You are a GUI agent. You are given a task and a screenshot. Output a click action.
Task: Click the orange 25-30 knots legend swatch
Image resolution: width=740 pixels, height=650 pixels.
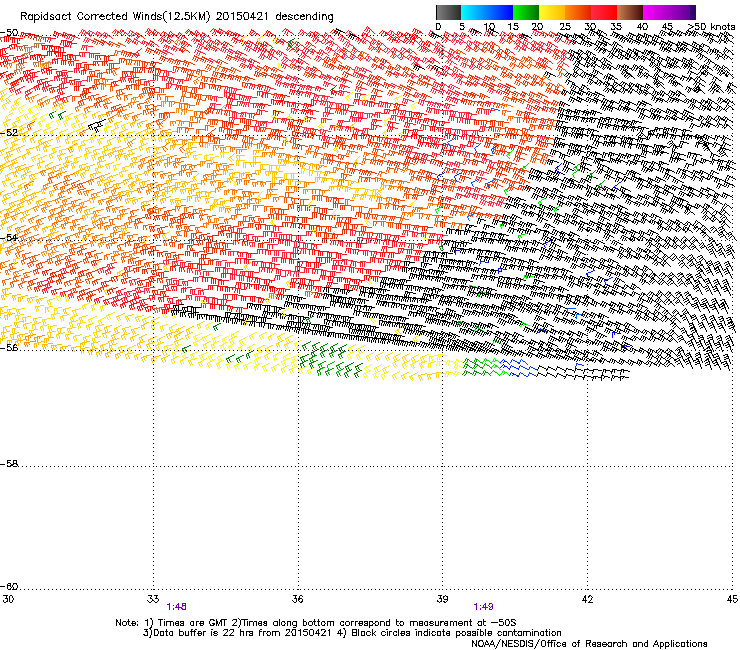pos(578,12)
